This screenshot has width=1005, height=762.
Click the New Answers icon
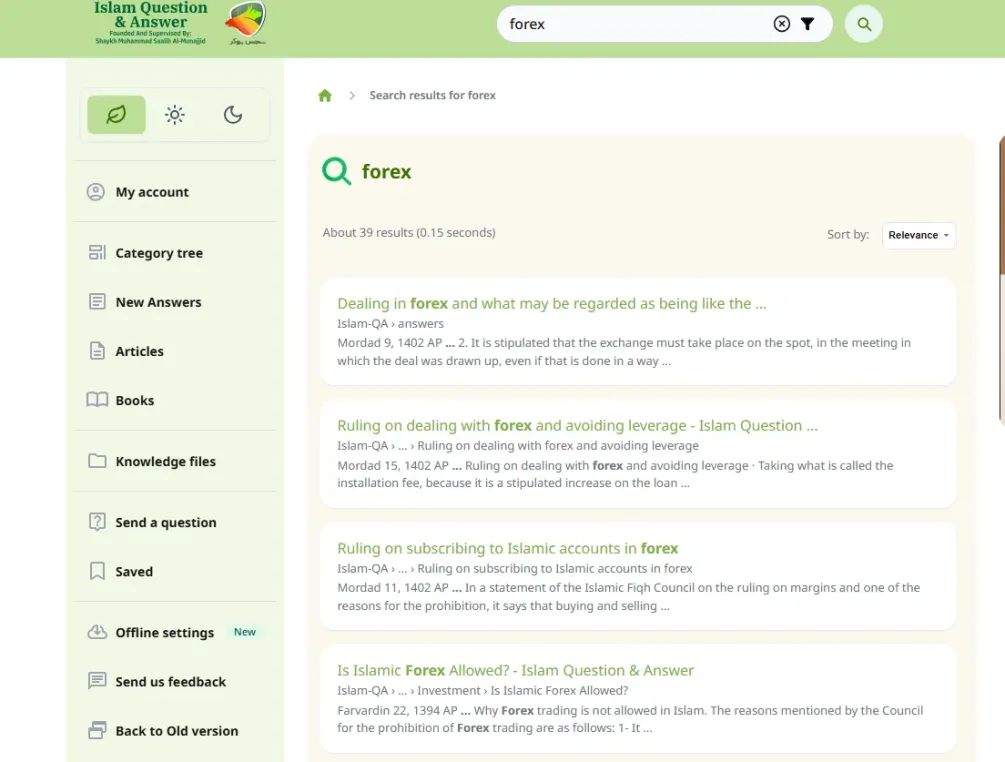point(97,302)
